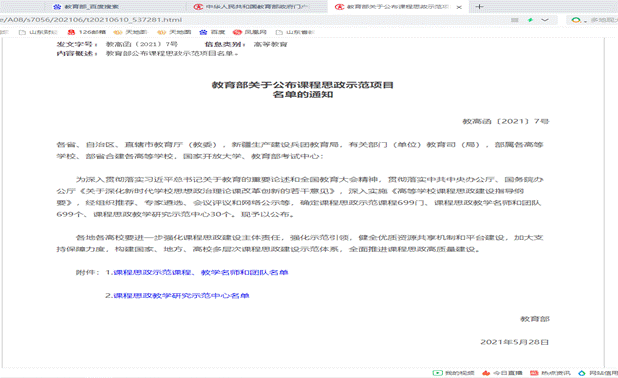Open the 百度 bookmark
Viewport: 618px width, 378px height.
point(212,32)
